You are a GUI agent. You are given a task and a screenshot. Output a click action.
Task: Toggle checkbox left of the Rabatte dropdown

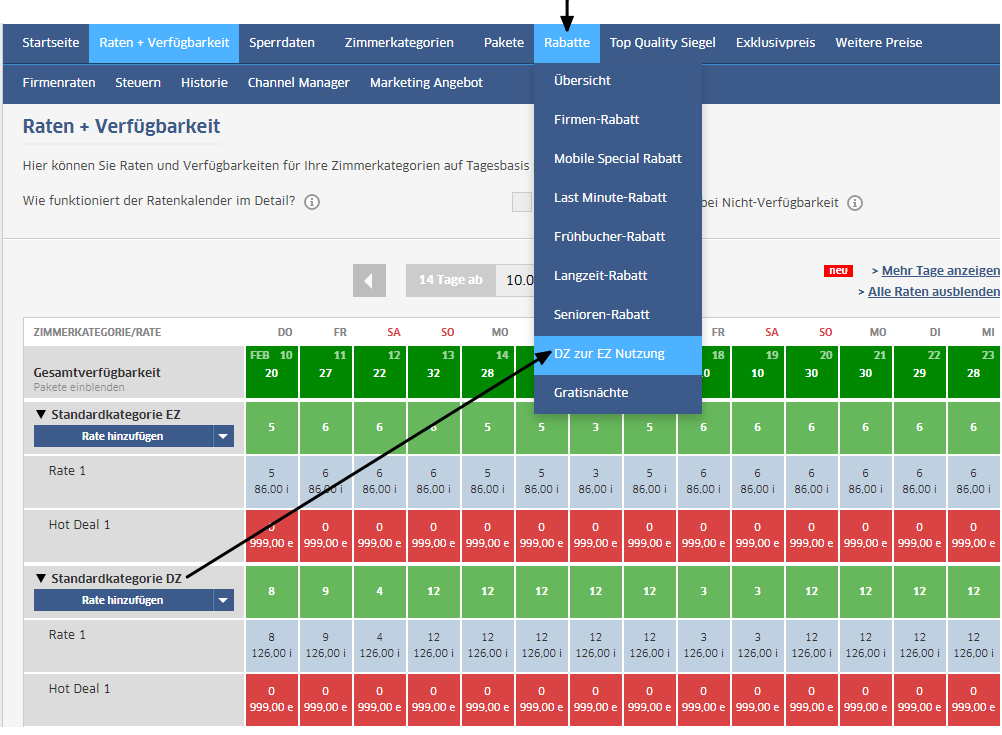click(521, 202)
